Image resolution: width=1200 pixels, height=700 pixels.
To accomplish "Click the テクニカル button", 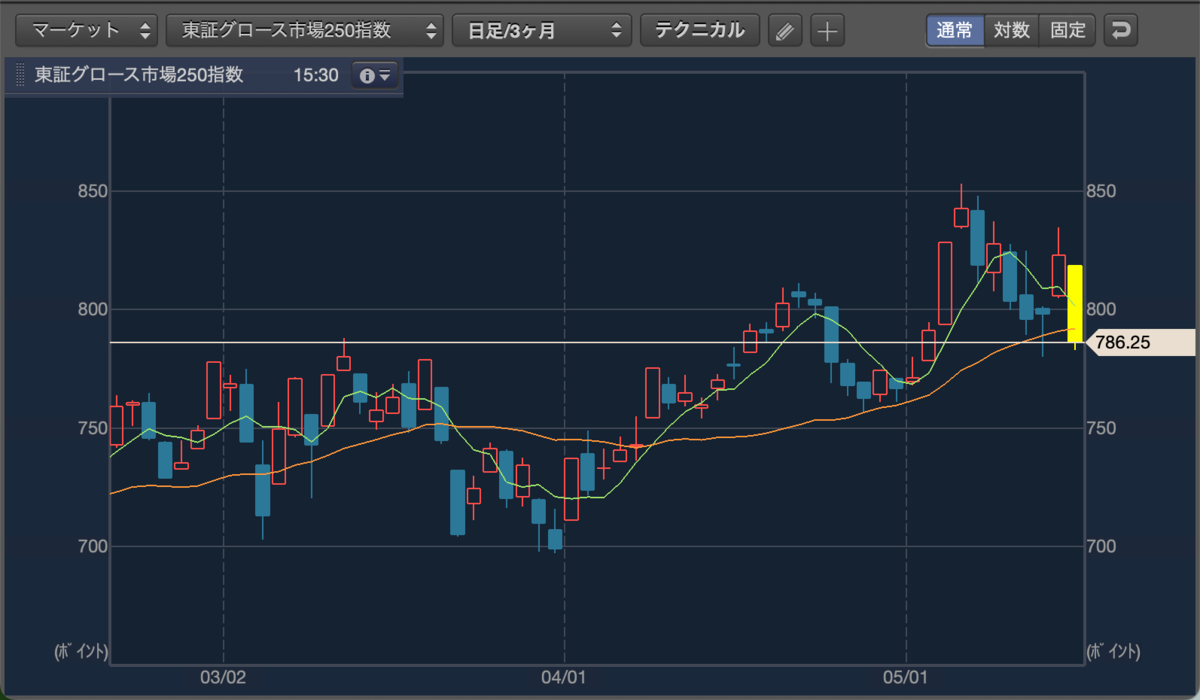I will coord(700,30).
